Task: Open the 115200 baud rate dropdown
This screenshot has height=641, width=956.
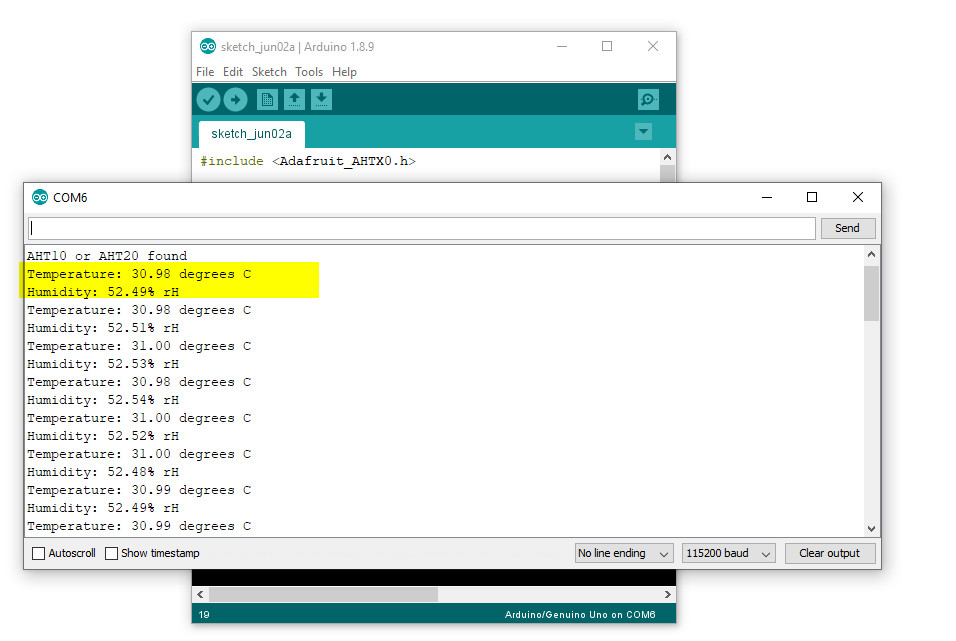Action: pyautogui.click(x=728, y=553)
